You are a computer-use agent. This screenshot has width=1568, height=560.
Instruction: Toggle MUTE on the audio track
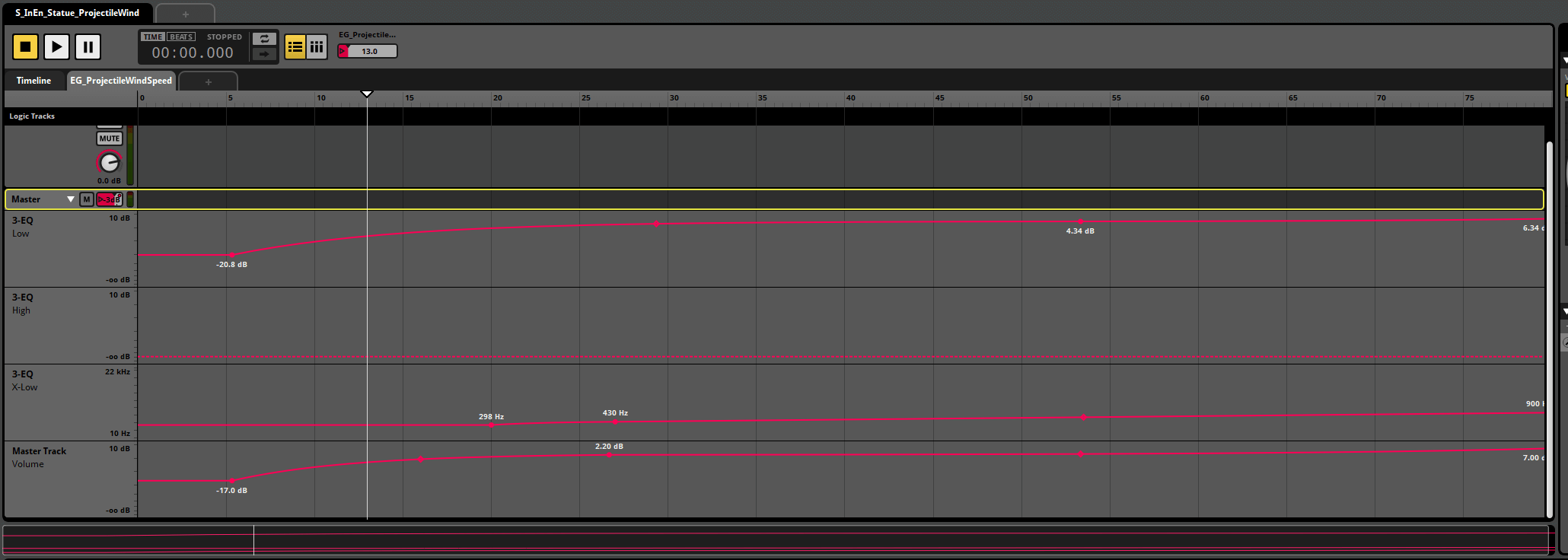coord(109,138)
